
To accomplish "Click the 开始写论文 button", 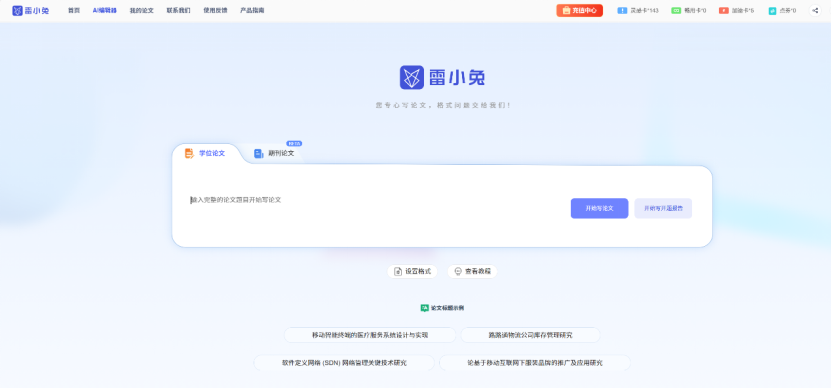I will pos(599,208).
